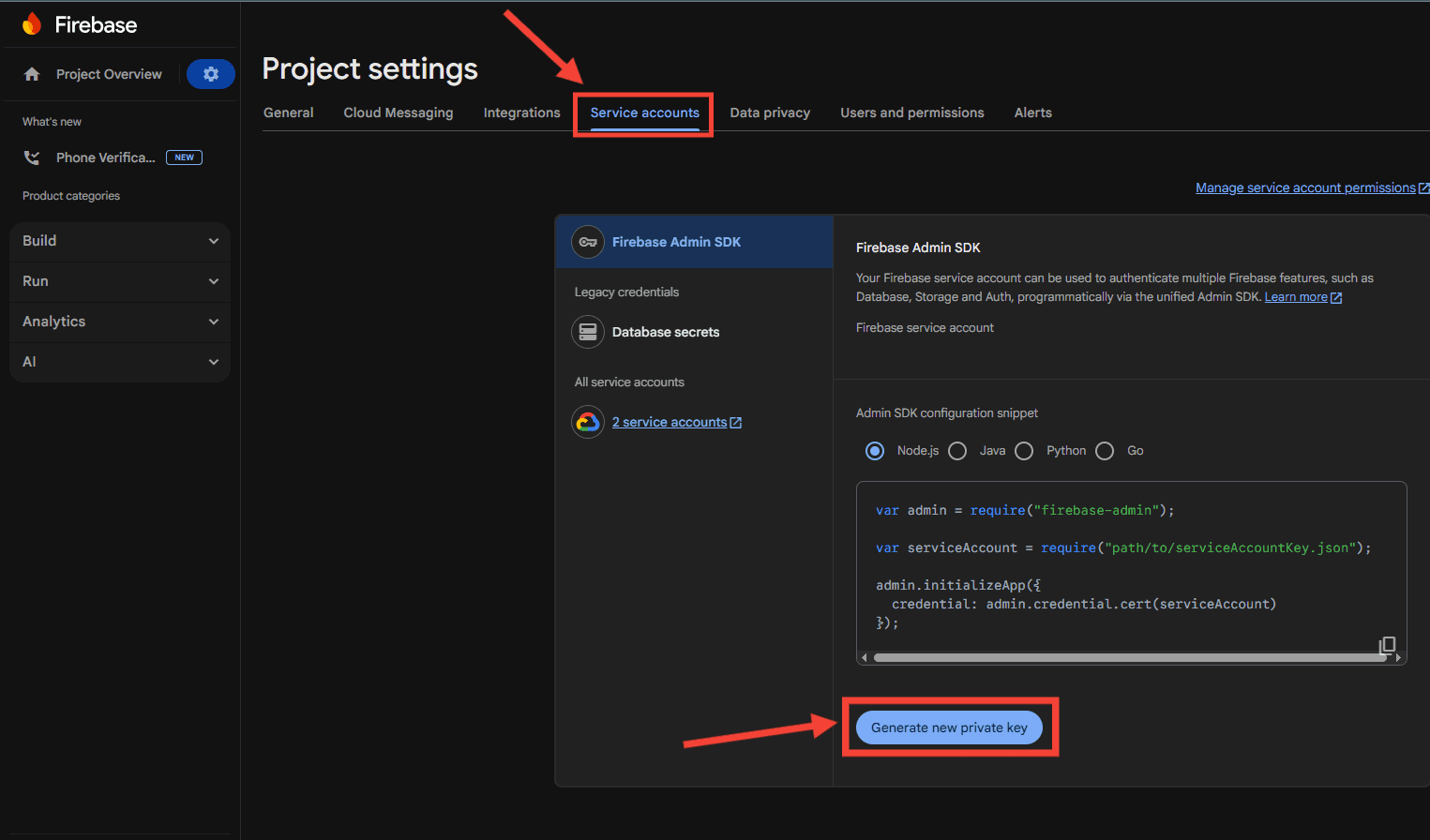The width and height of the screenshot is (1430, 840).
Task: Click the code snippet horizontal scrollbar
Action: pyautogui.click(x=1130, y=658)
